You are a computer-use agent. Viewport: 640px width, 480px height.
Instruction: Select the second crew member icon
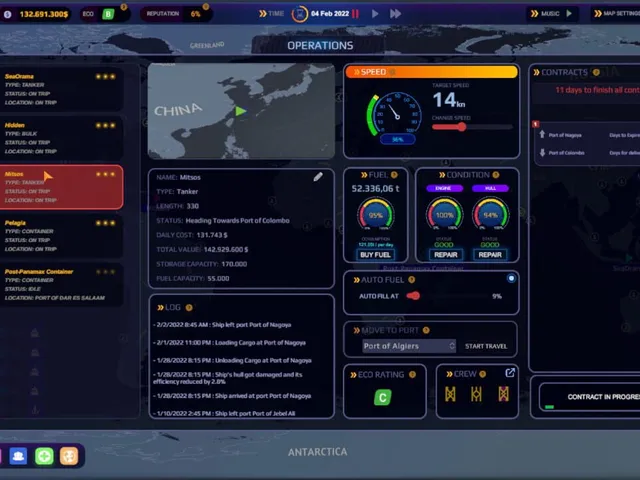click(x=476, y=394)
